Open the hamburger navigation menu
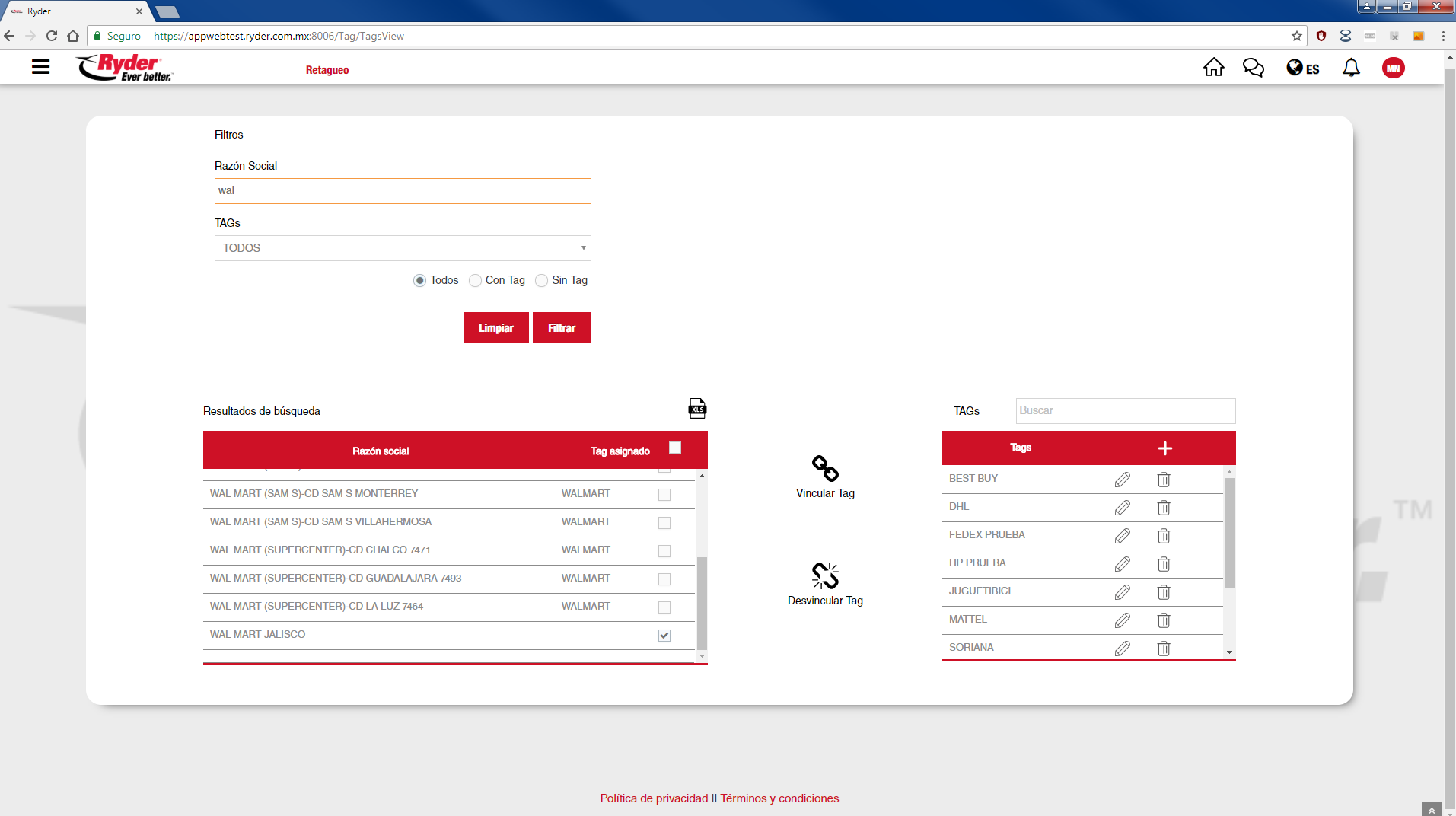The image size is (1456, 816). [x=41, y=67]
